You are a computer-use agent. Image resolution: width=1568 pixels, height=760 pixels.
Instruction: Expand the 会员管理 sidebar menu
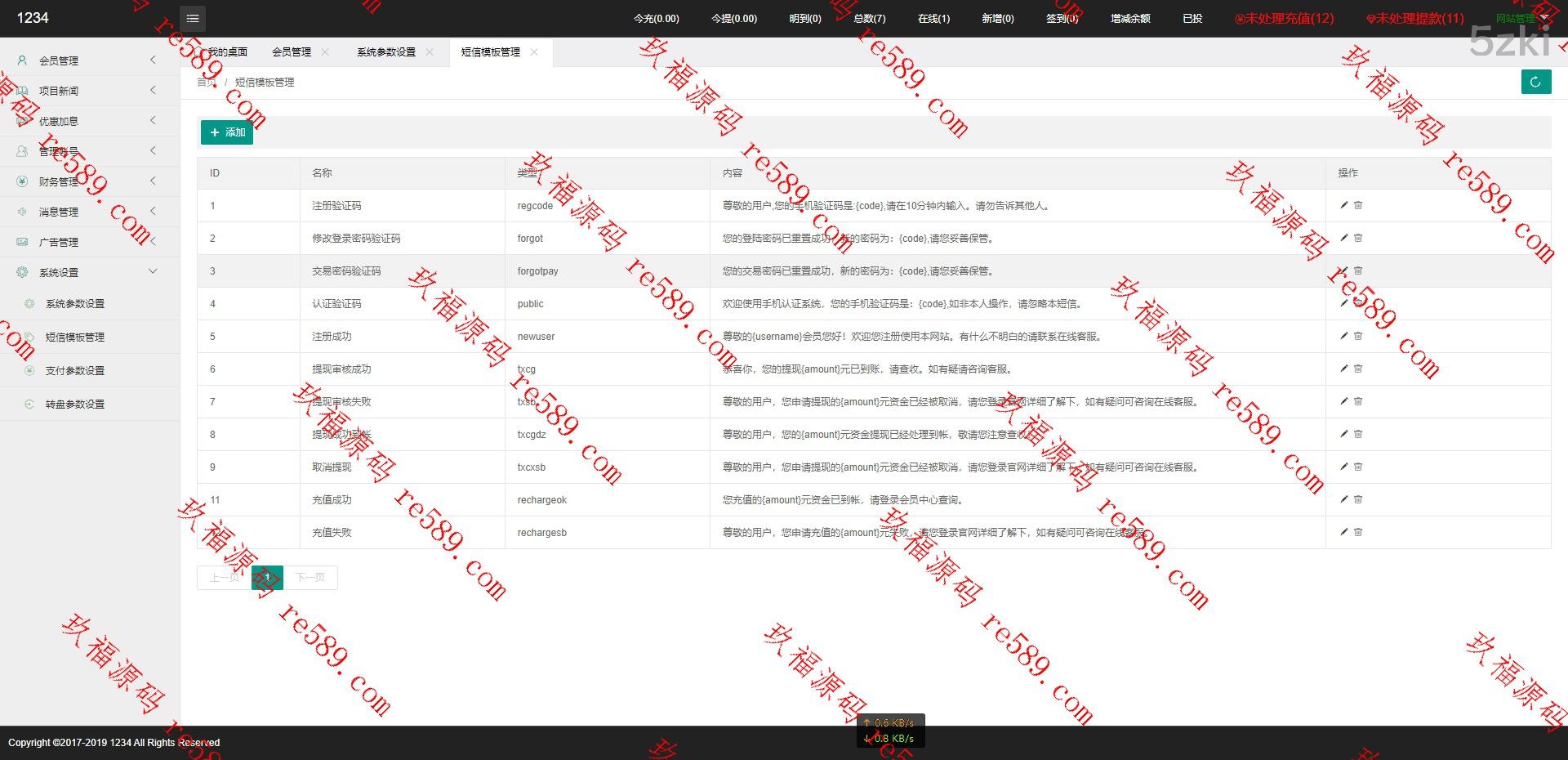coord(59,60)
